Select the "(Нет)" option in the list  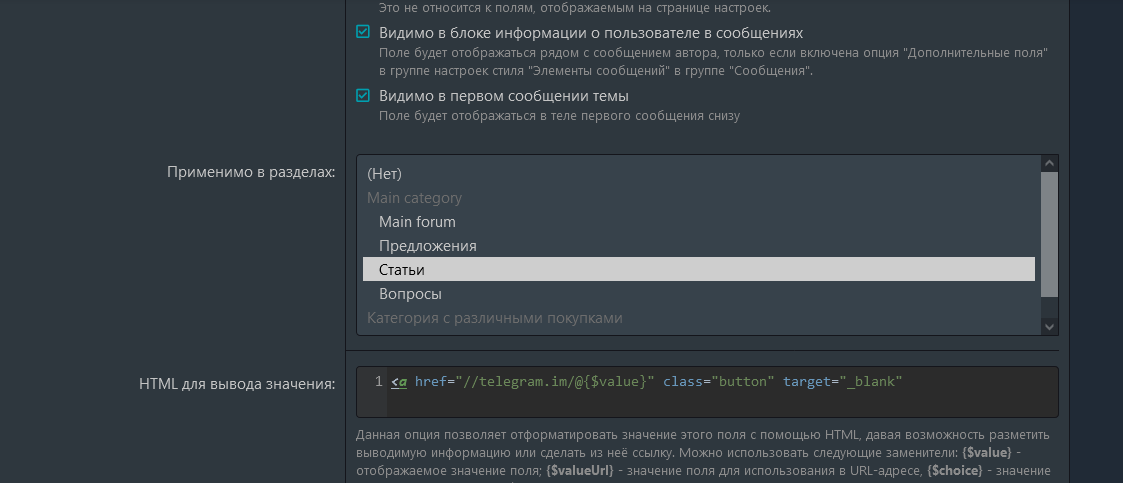[x=384, y=174]
